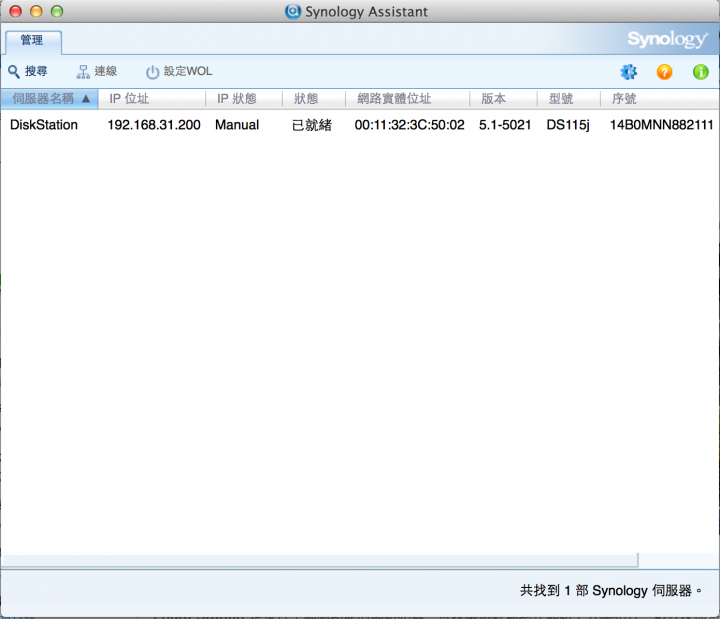
Task: Click the 搜尋 search magnifier icon
Action: coord(14,72)
